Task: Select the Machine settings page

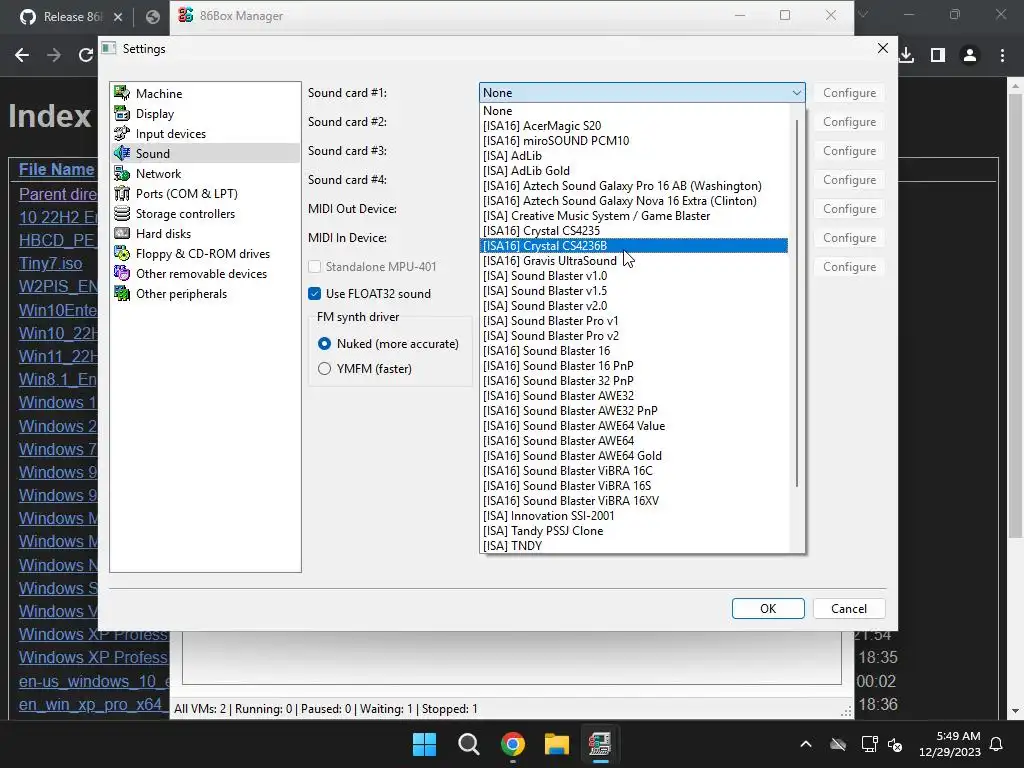Action: [x=159, y=93]
